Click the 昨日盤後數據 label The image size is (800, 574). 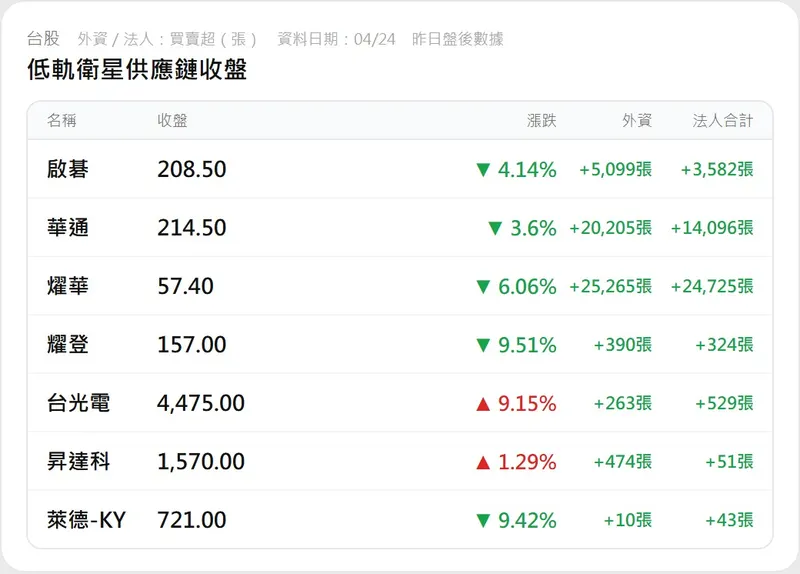point(458,39)
